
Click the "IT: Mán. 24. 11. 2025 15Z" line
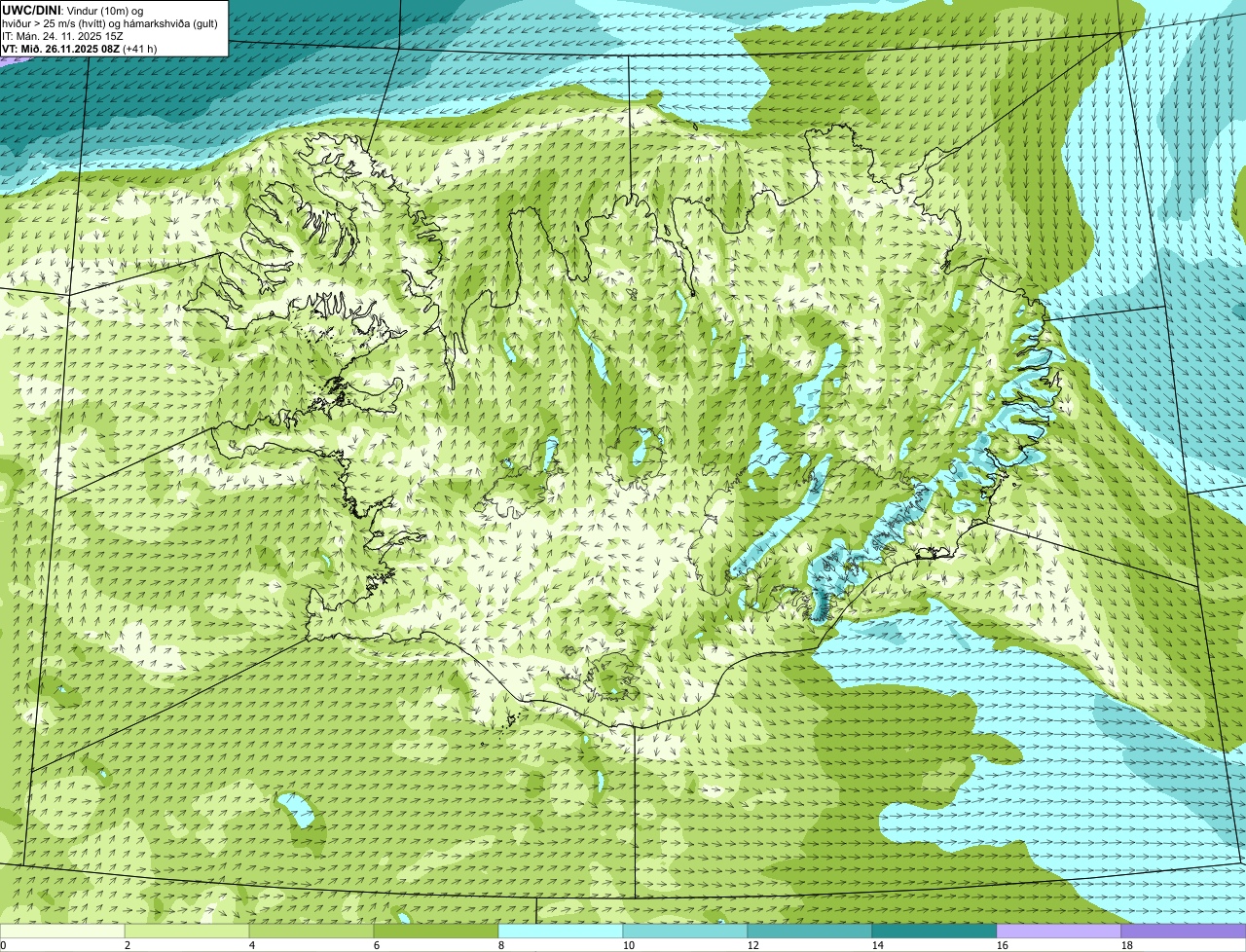(62, 35)
